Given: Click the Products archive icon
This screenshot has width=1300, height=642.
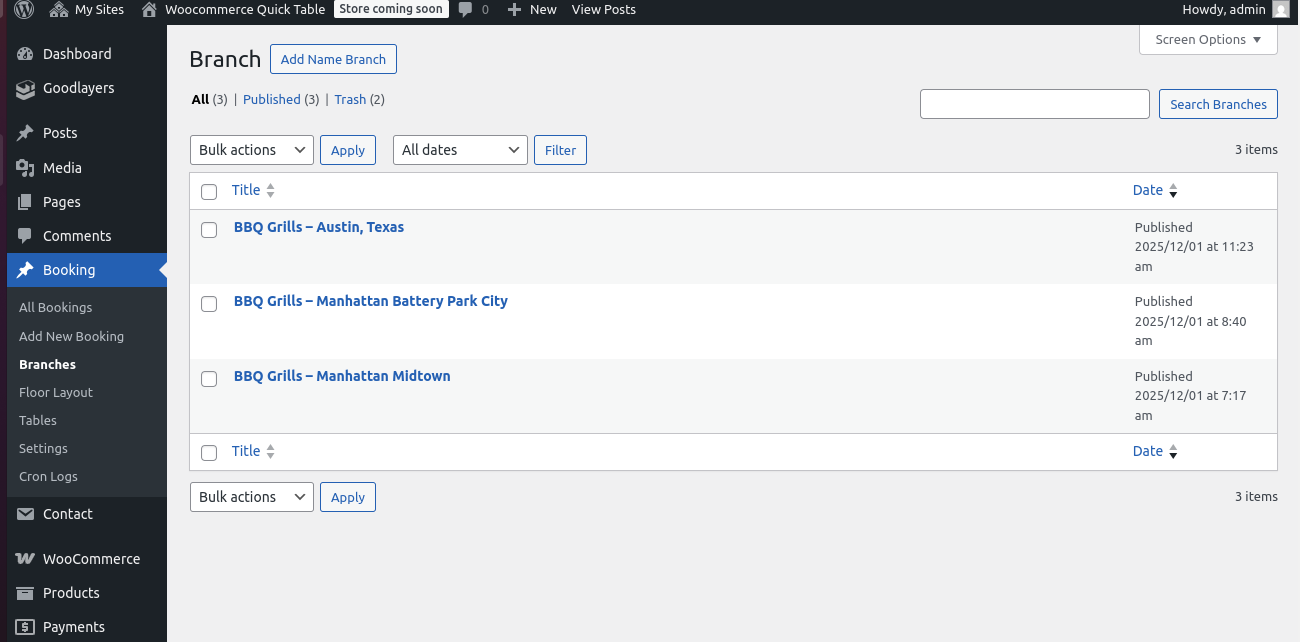Looking at the screenshot, I should (x=25, y=593).
